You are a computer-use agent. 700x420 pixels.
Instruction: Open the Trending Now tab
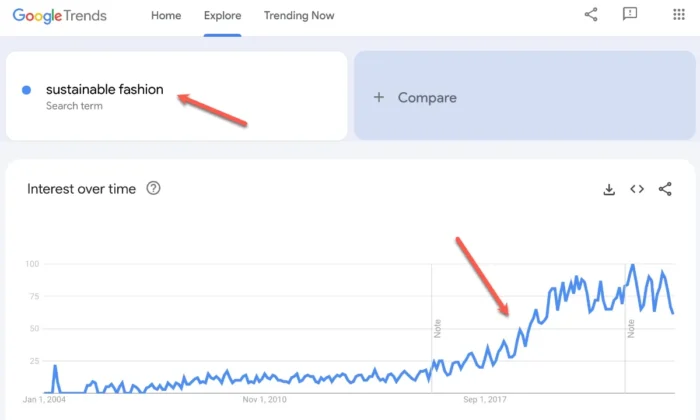pos(299,16)
